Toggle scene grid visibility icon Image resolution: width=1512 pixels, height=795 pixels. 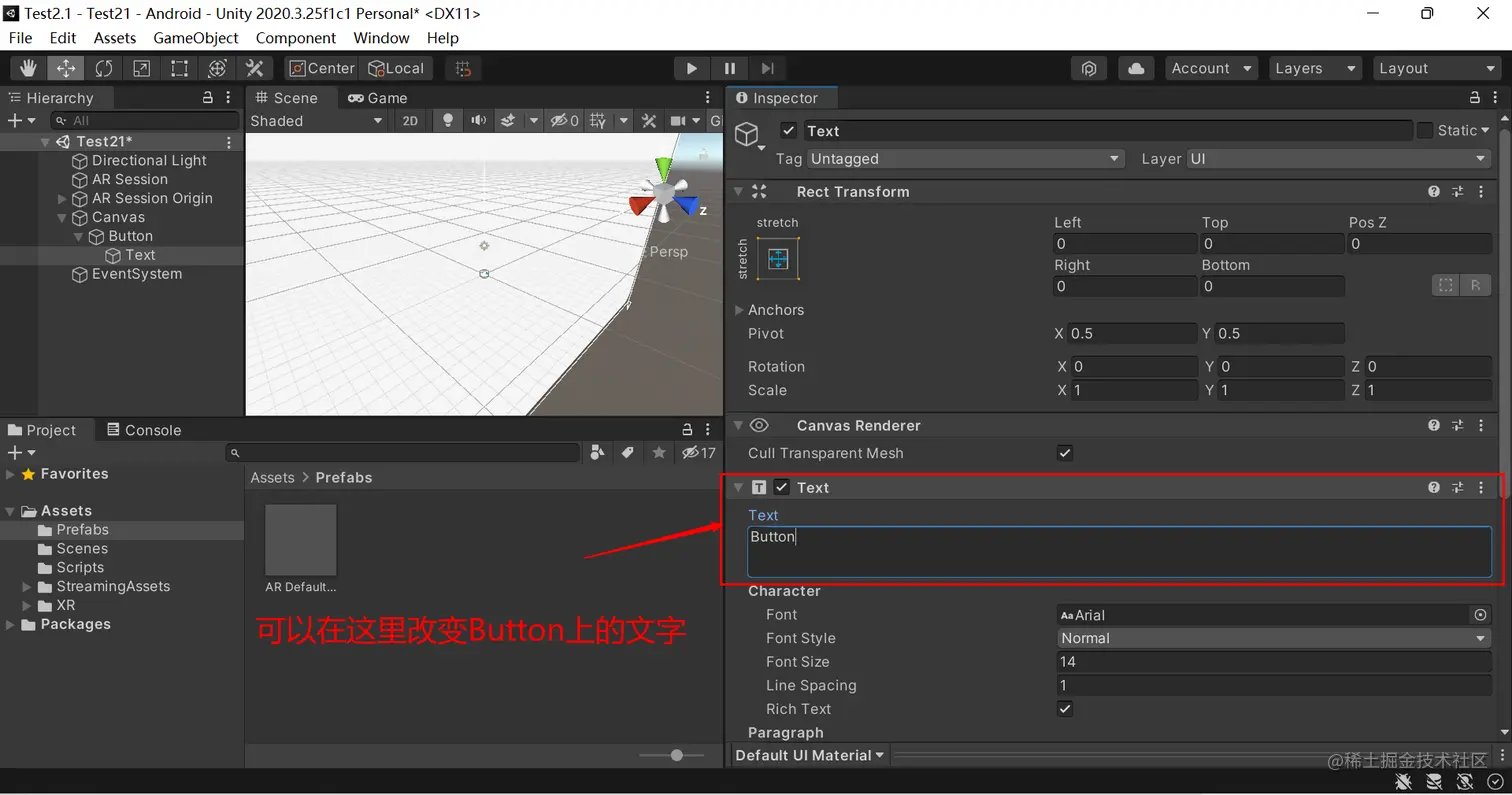coord(598,121)
